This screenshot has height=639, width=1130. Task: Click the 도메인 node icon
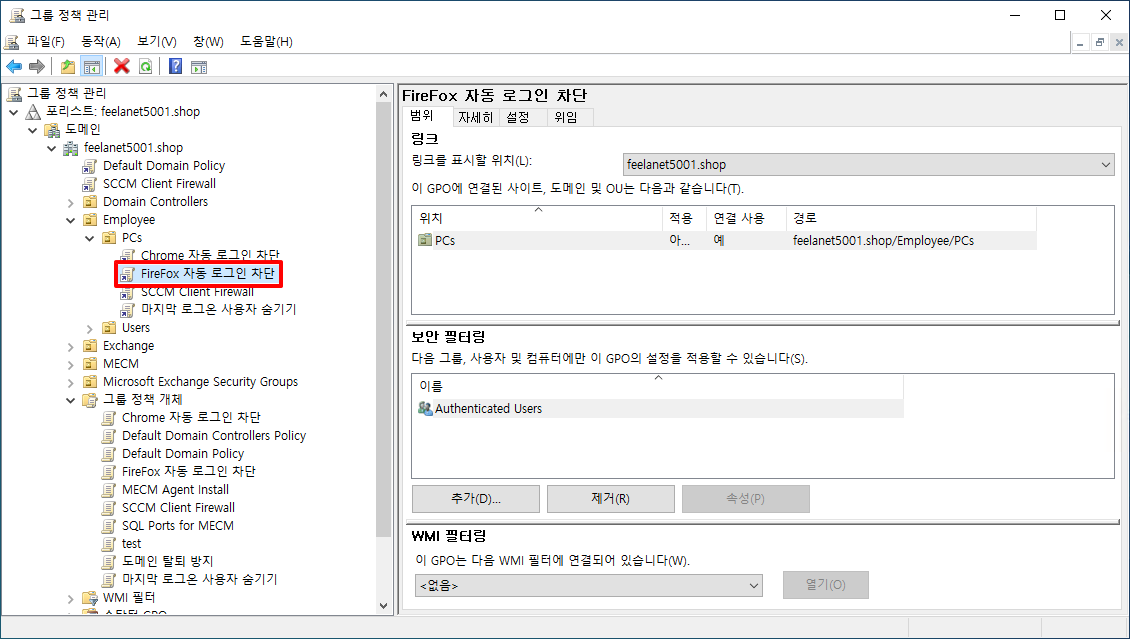pyautogui.click(x=52, y=130)
